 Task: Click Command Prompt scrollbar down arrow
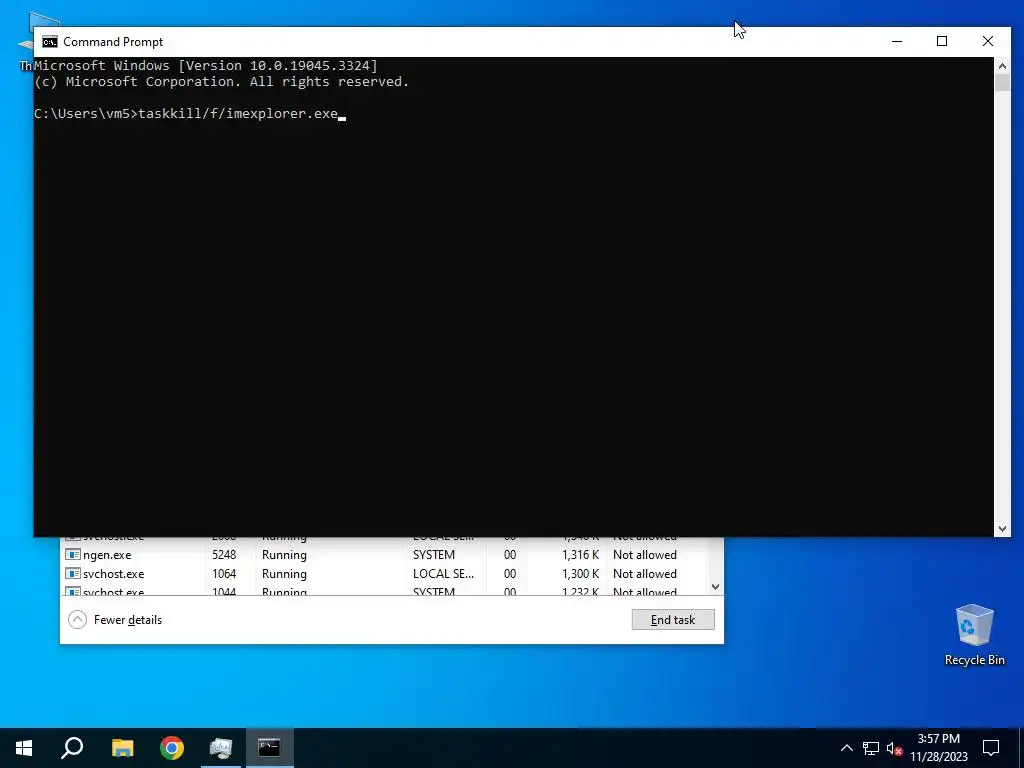click(x=1002, y=529)
